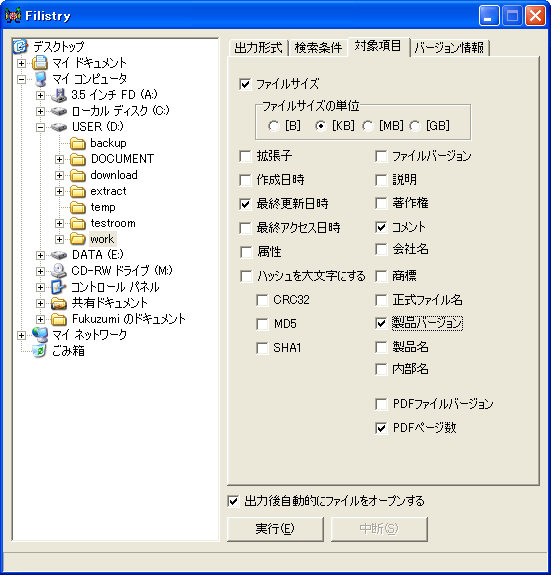The height and width of the screenshot is (575, 551).
Task: Click the 実行(E) button
Action: (x=275, y=529)
